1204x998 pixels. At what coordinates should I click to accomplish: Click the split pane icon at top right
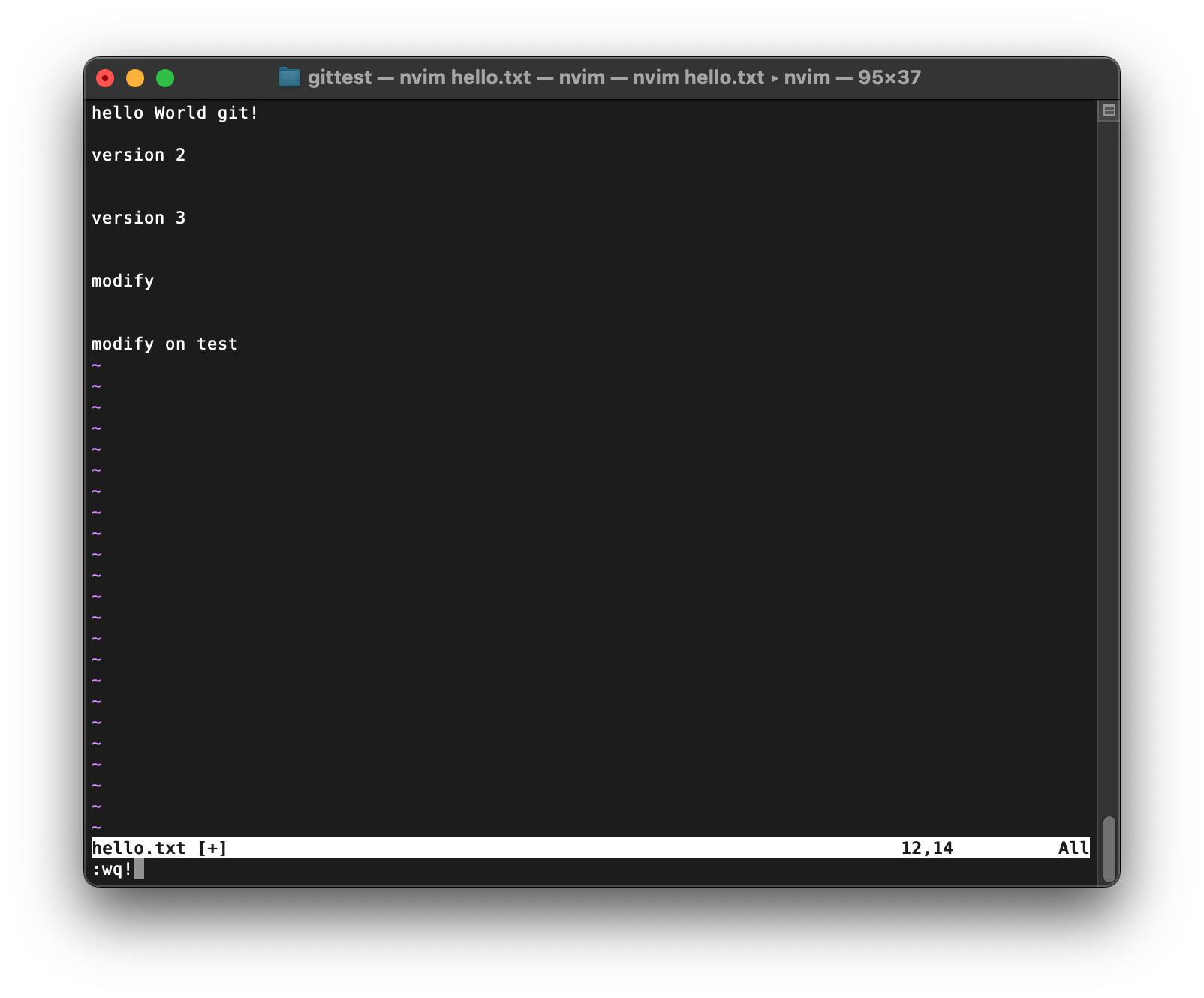[x=1109, y=110]
